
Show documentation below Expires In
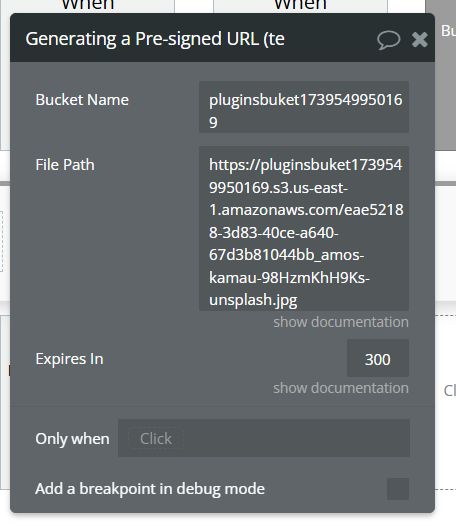[x=341, y=388]
